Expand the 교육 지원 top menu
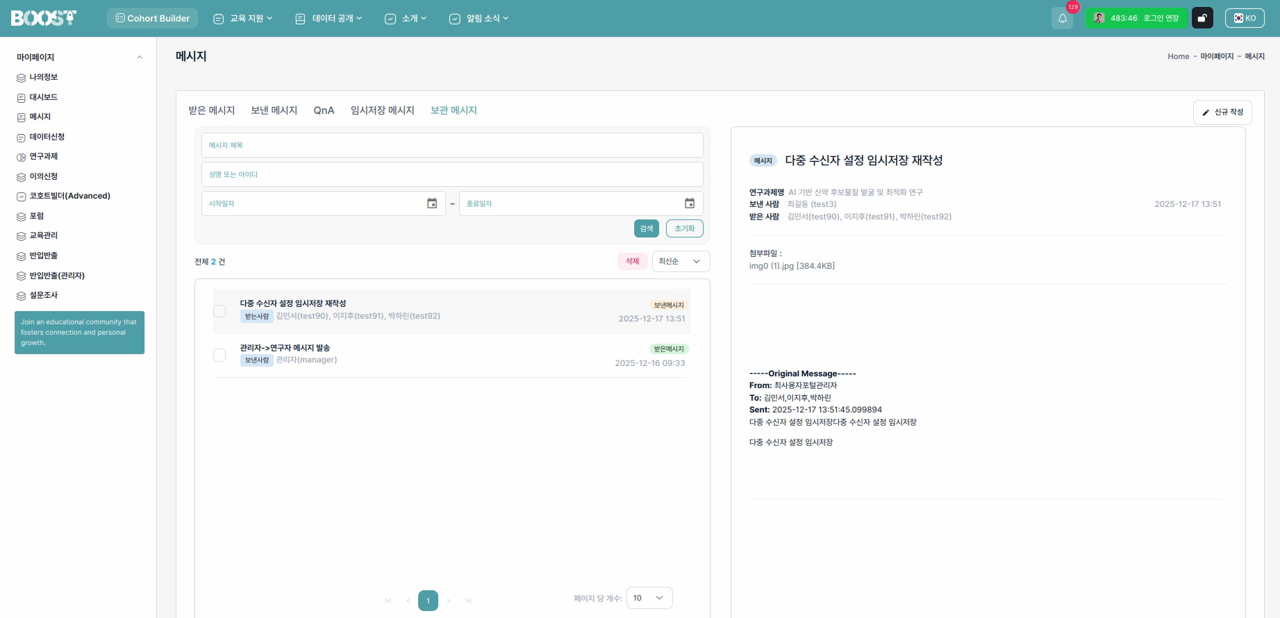The width and height of the screenshot is (1280, 618). [x=242, y=18]
